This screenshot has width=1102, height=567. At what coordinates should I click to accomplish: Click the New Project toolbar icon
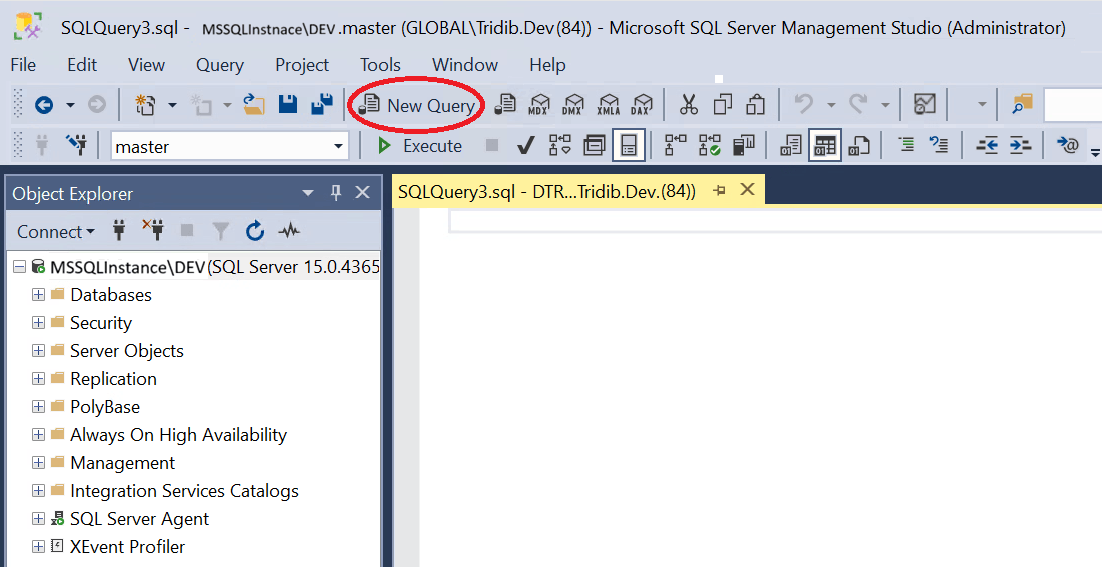(x=145, y=105)
